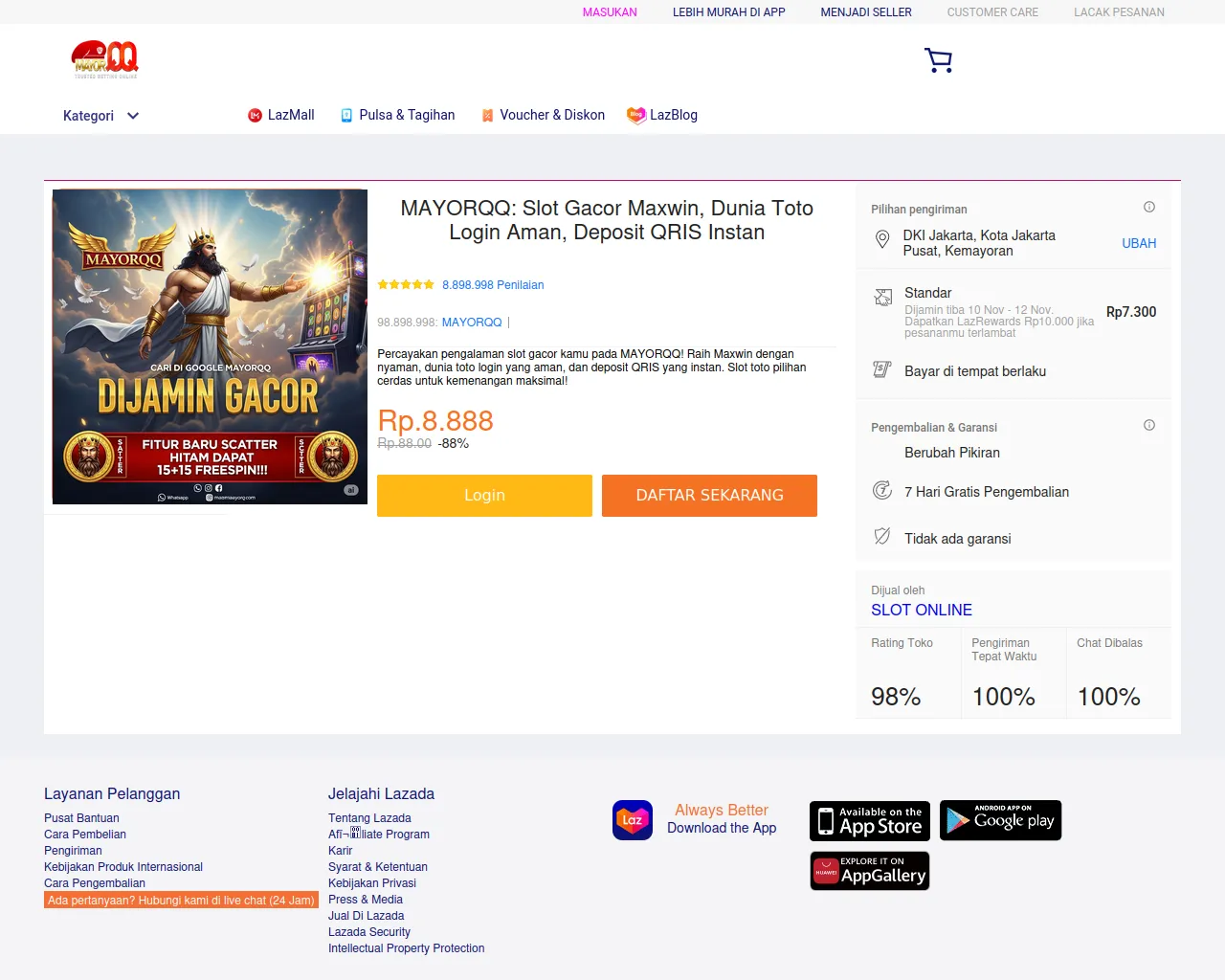Click the Pulsa & Tagihan phone icon

click(x=346, y=115)
